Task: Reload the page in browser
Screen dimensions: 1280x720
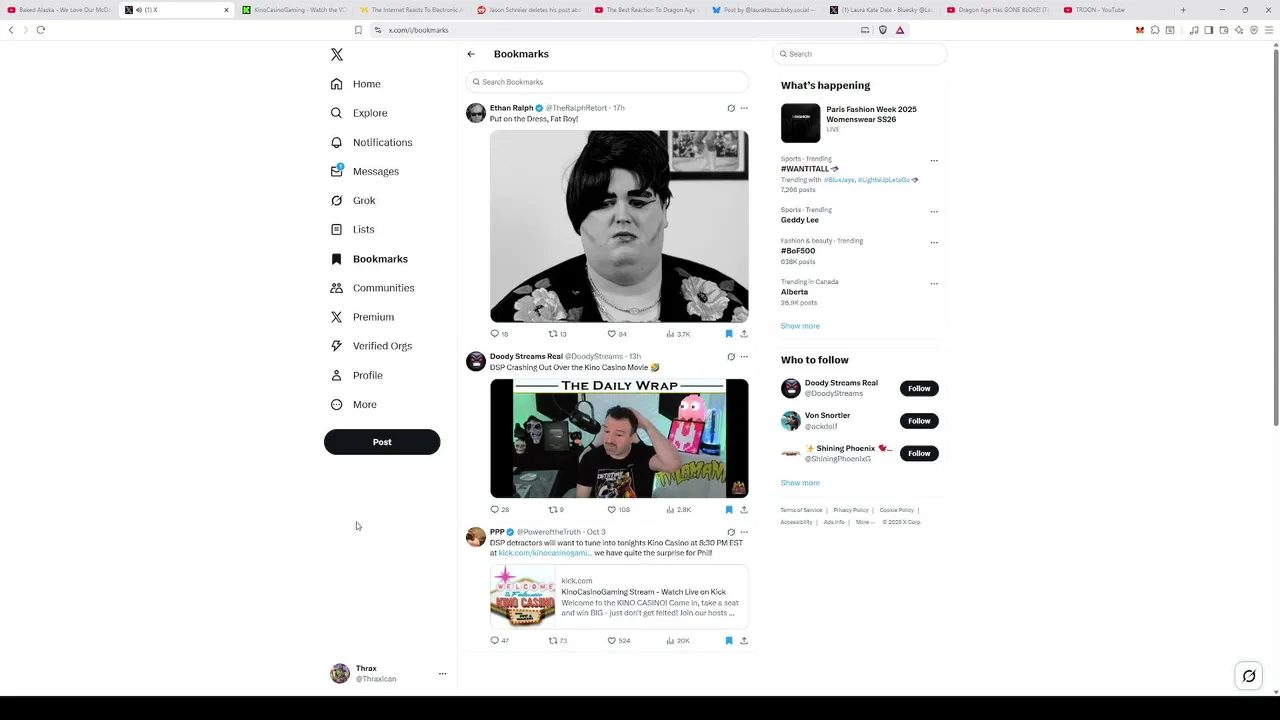Action: (41, 30)
